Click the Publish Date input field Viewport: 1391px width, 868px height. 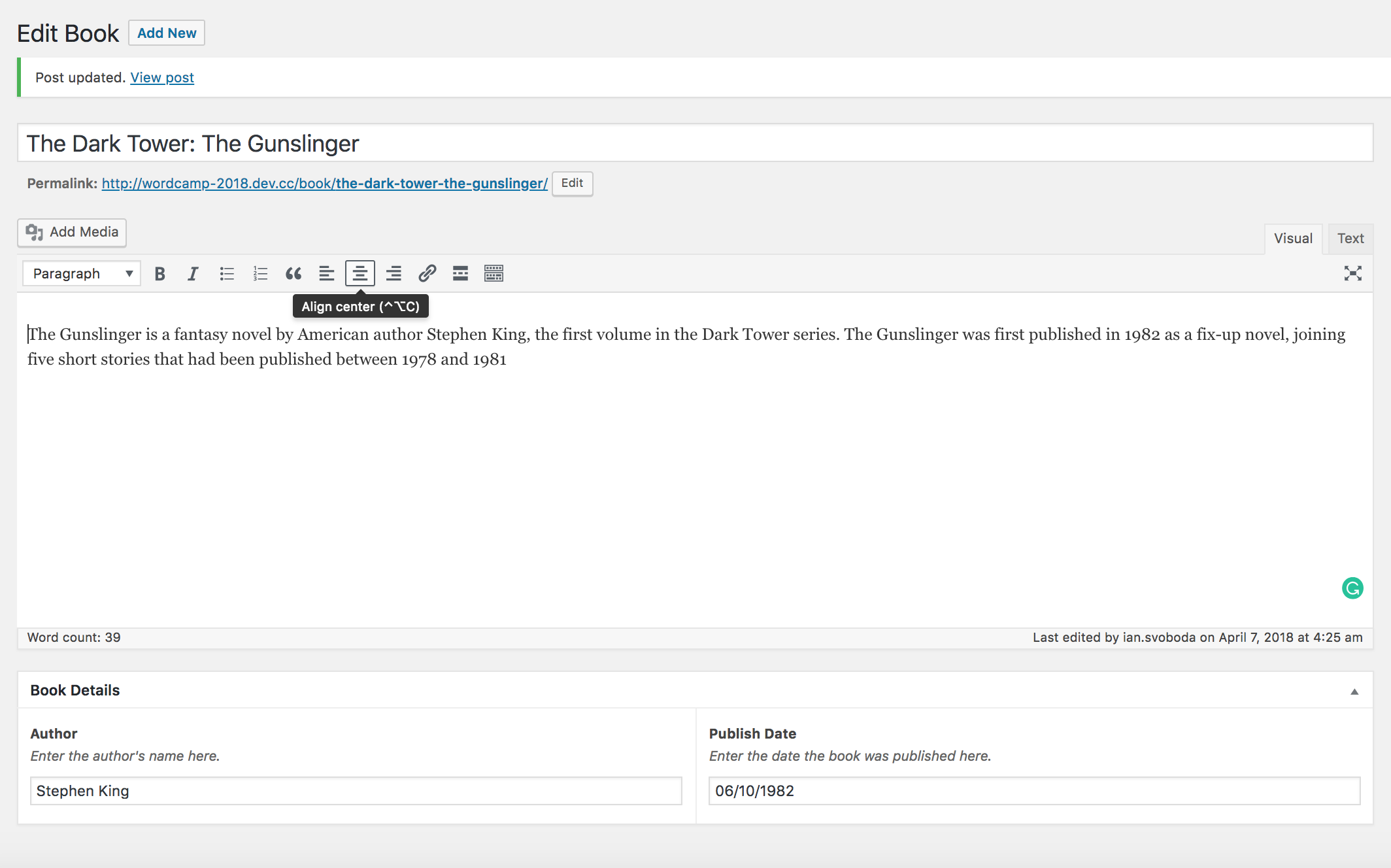pyautogui.click(x=1034, y=791)
